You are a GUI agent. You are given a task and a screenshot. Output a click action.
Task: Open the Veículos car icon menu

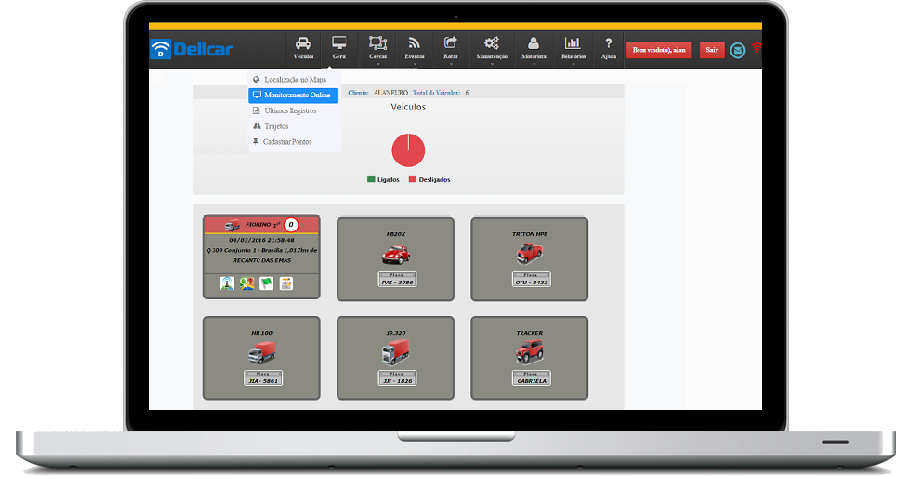(x=303, y=47)
